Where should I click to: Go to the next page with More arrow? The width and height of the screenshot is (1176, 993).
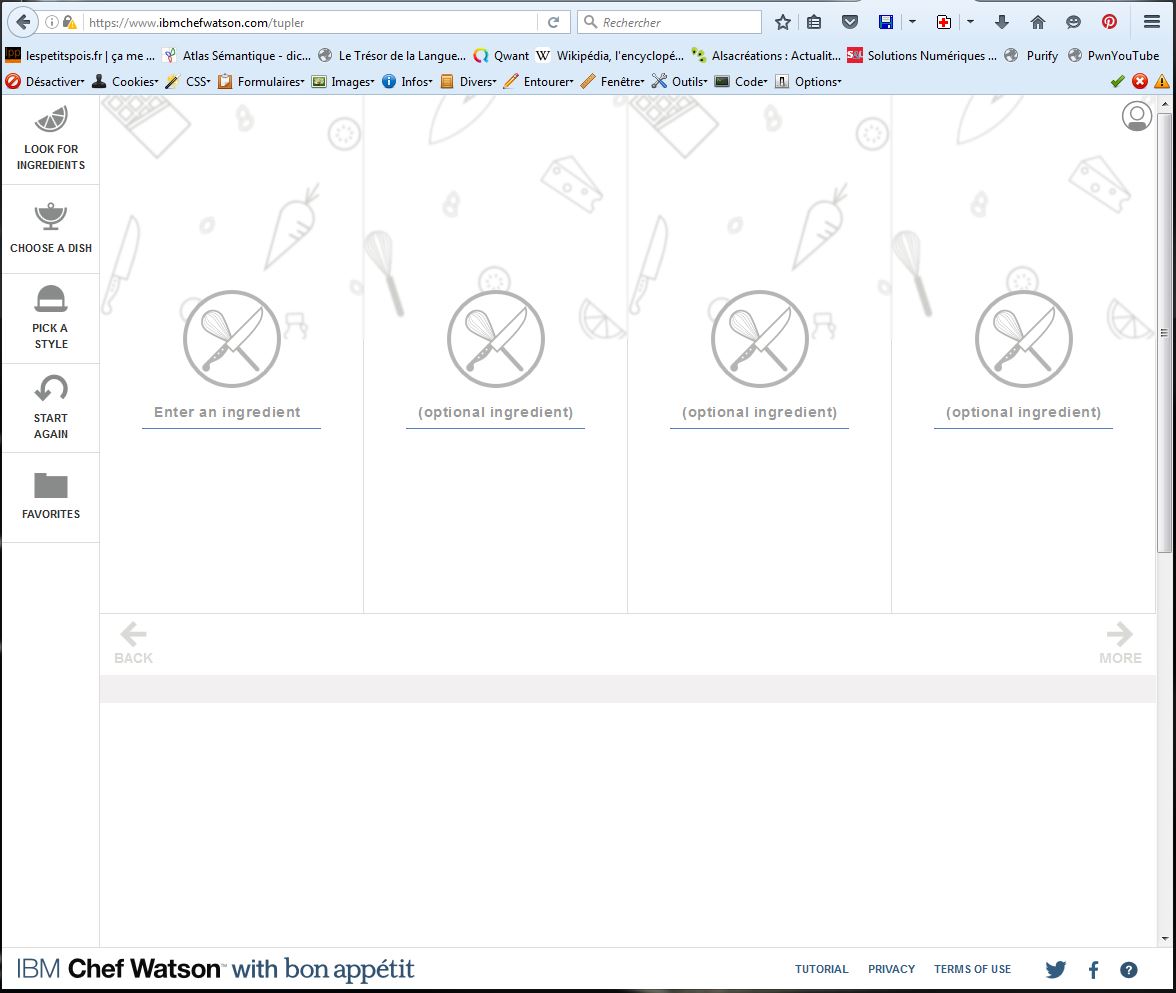pos(1120,643)
